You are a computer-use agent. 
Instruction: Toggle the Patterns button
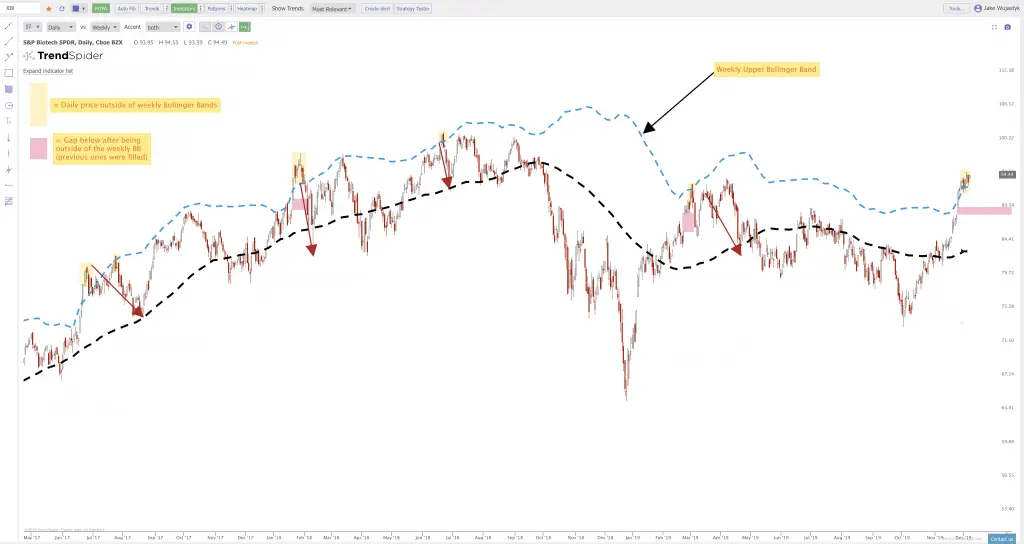pos(216,8)
